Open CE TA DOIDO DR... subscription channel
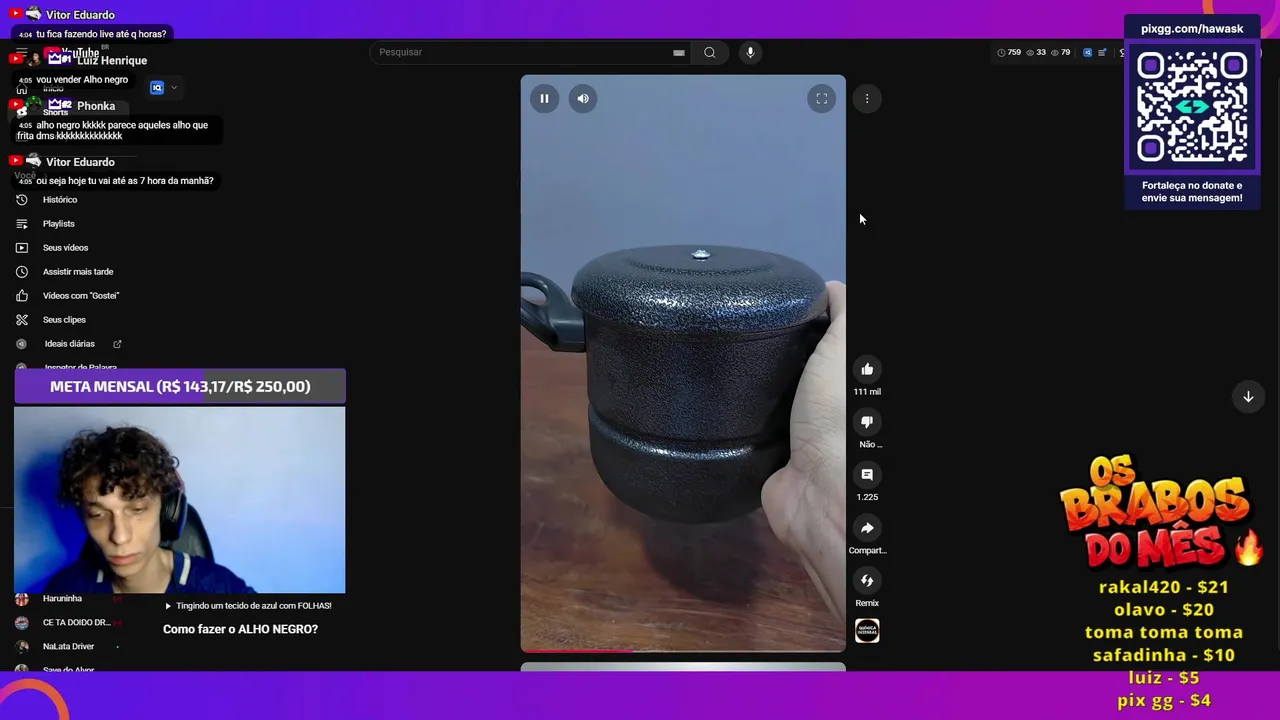This screenshot has height=720, width=1280. coord(76,623)
